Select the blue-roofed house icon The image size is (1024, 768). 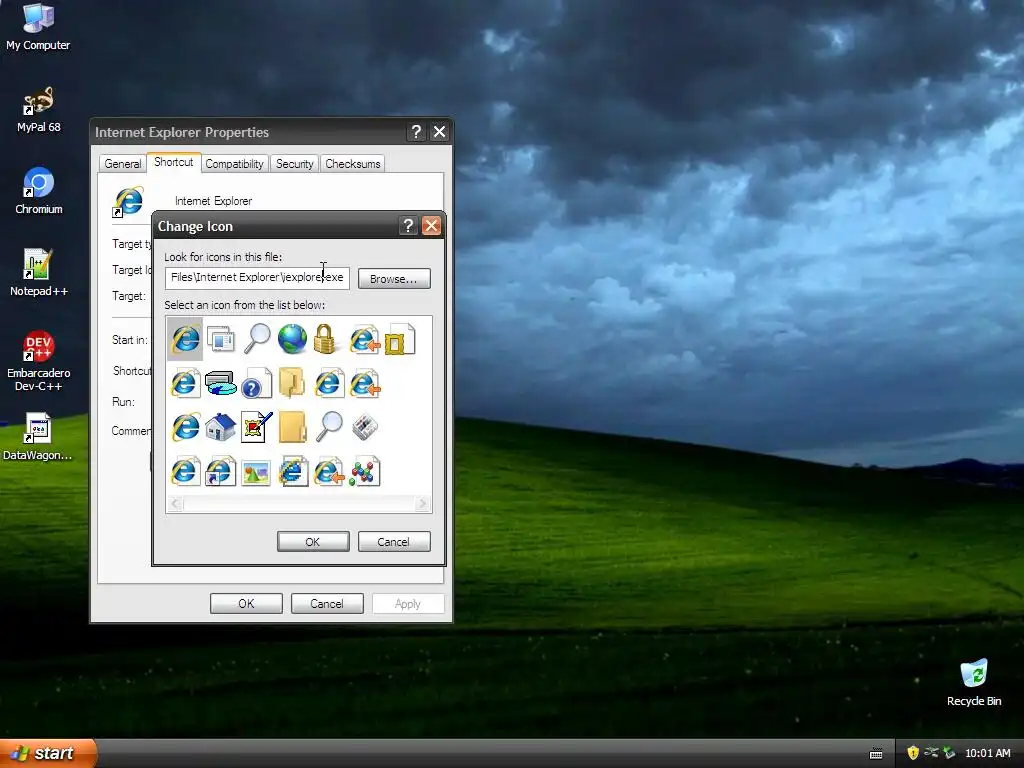(221, 427)
